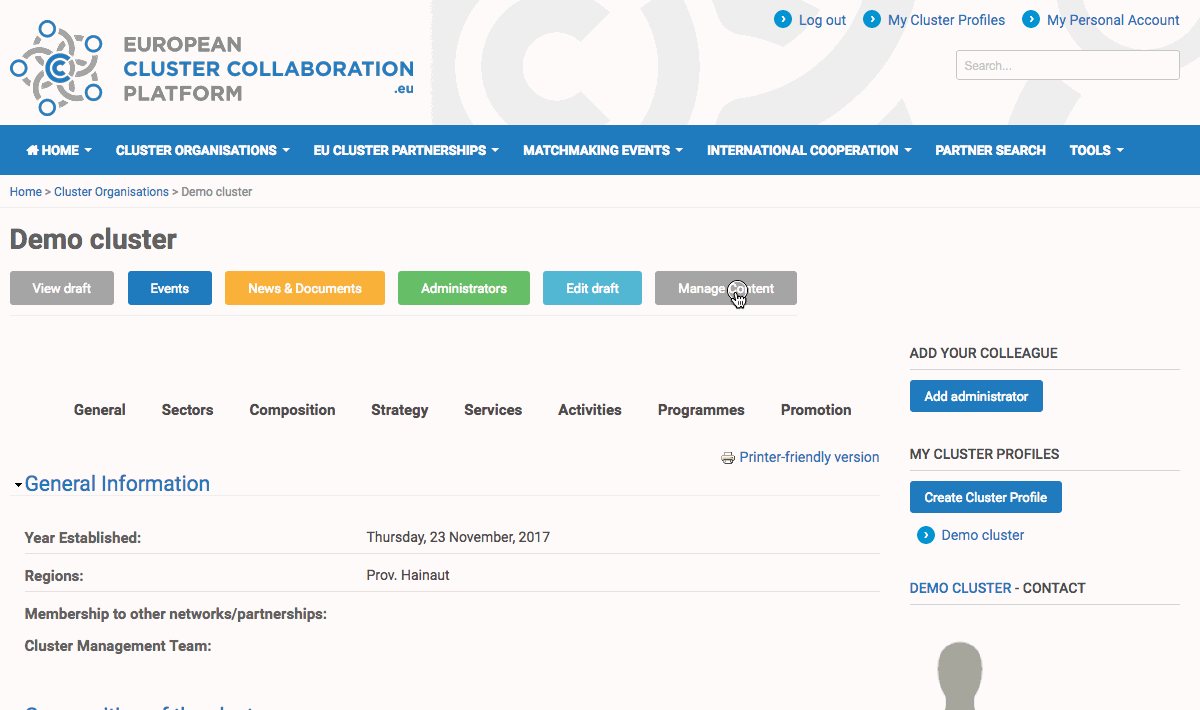
Task: Open the HOME dropdown menu
Action: 59,150
